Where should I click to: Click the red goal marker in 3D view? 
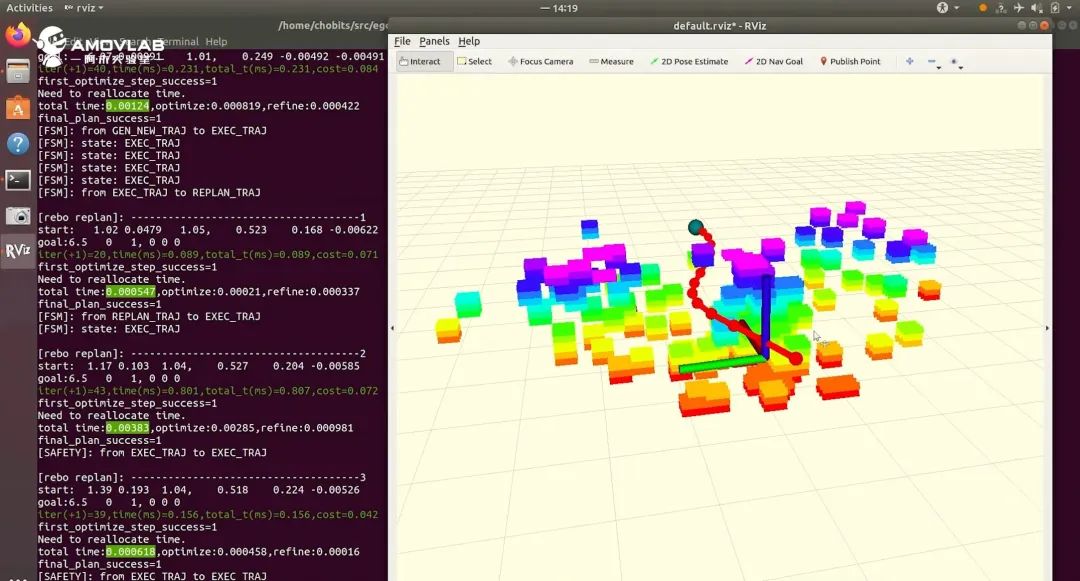[796, 358]
